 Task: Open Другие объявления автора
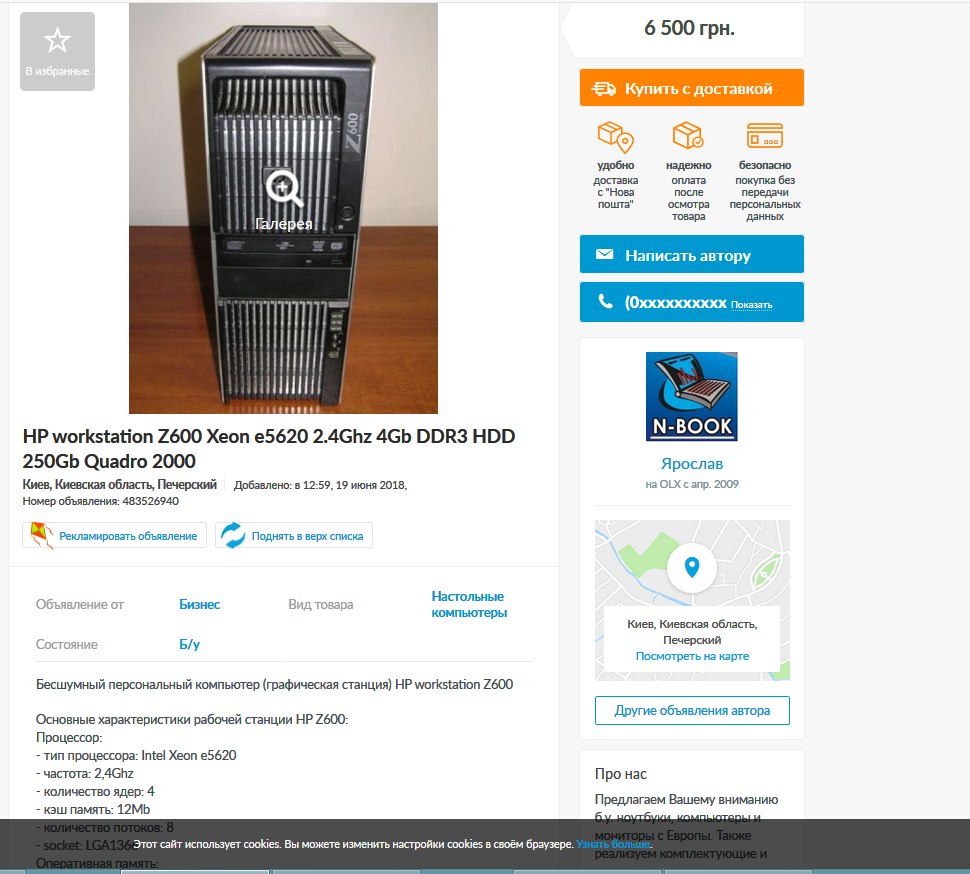(x=692, y=710)
